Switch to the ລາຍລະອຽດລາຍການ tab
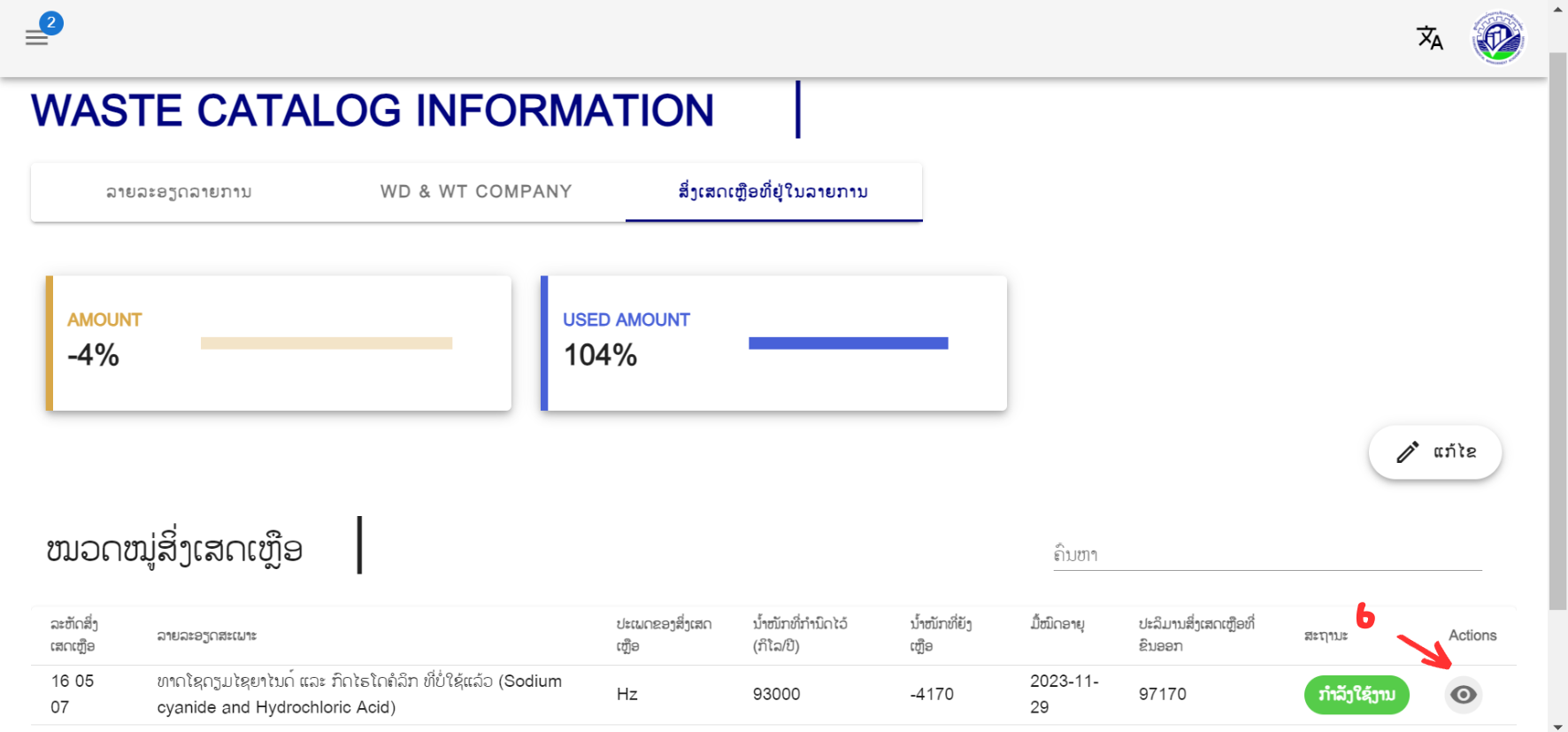1568x732 pixels. [179, 192]
